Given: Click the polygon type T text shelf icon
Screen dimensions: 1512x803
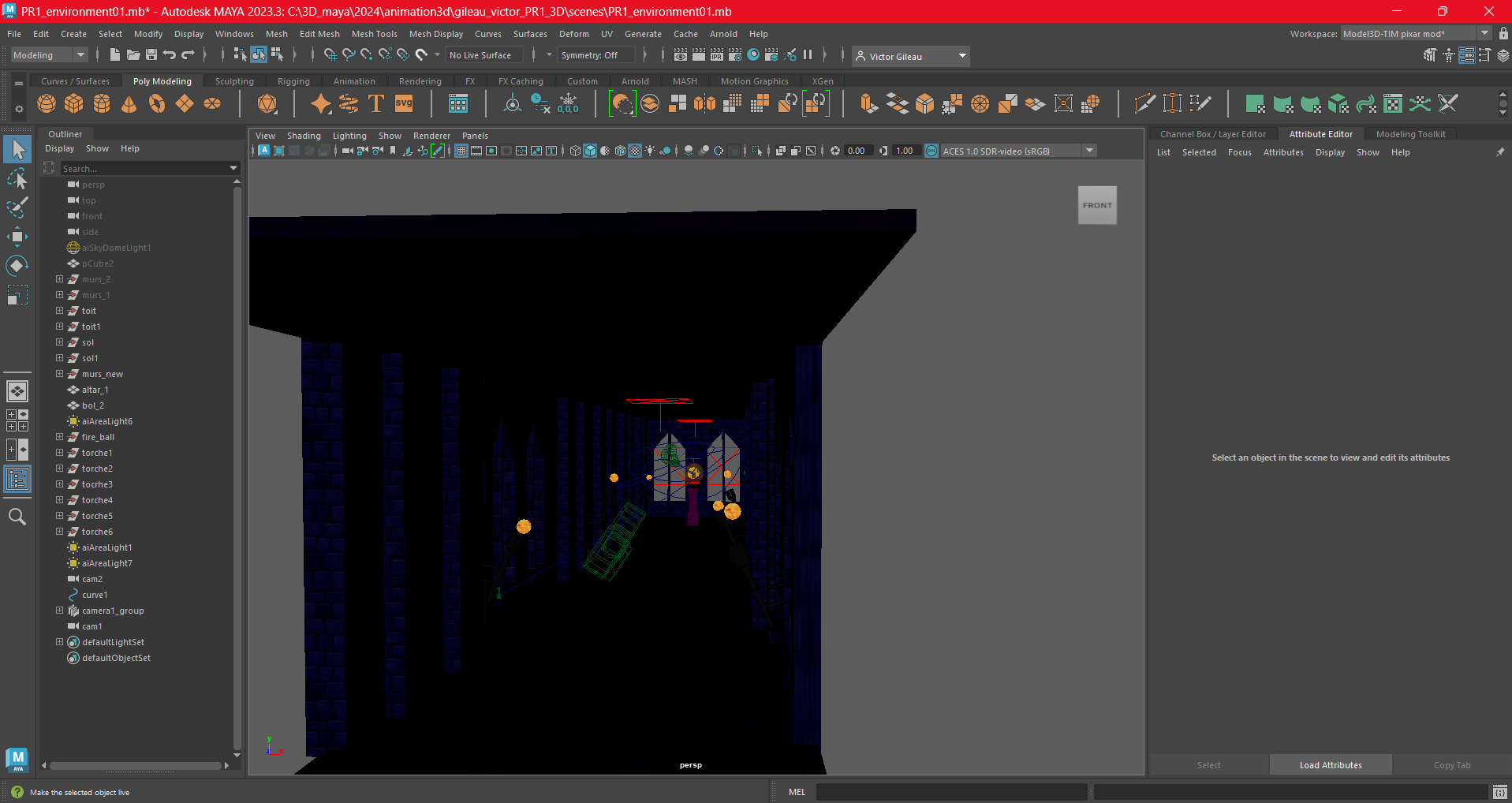Looking at the screenshot, I should point(376,103).
